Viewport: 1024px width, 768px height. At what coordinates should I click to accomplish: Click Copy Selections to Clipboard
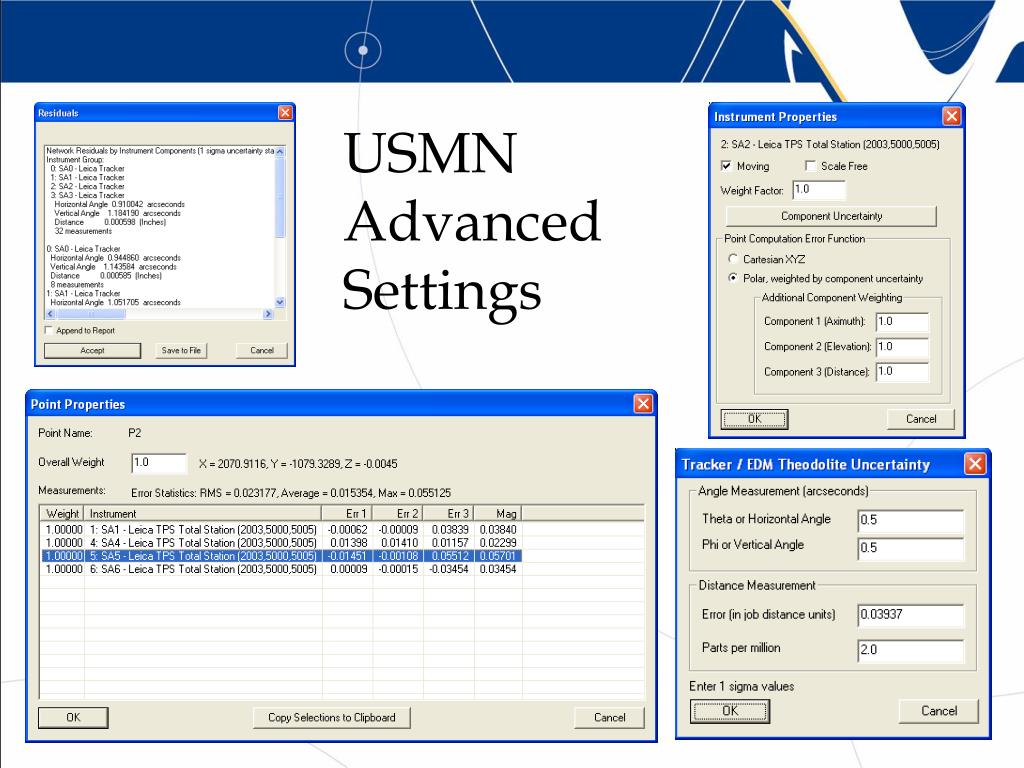[332, 717]
